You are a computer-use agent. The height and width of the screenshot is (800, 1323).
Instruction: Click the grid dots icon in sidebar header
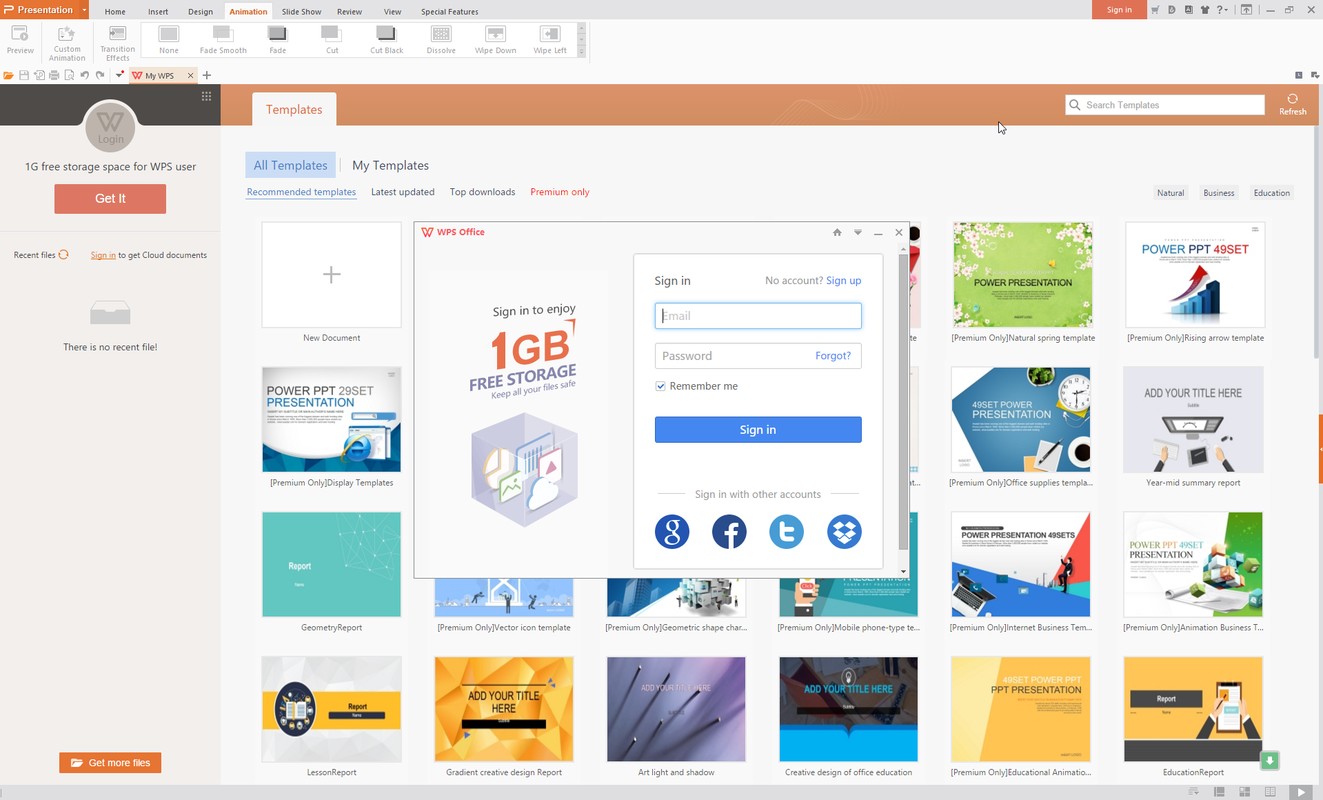pos(206,96)
